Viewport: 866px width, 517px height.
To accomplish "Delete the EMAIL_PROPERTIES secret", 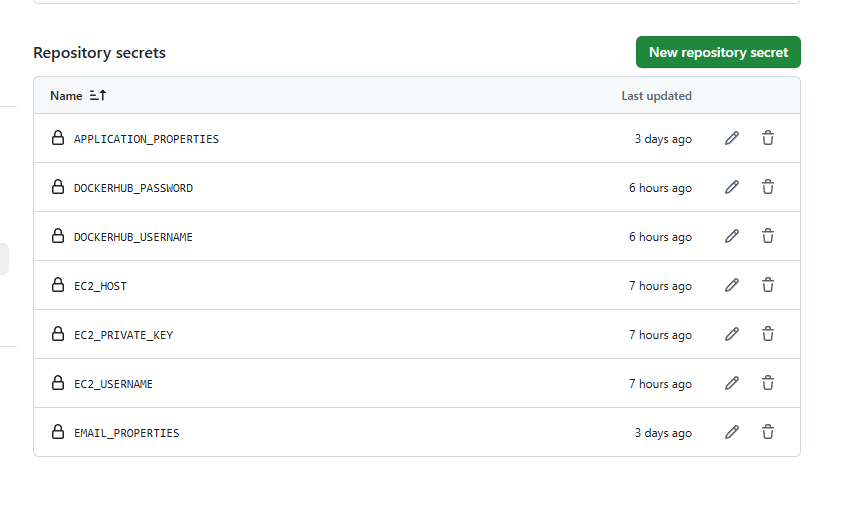I will click(x=768, y=432).
